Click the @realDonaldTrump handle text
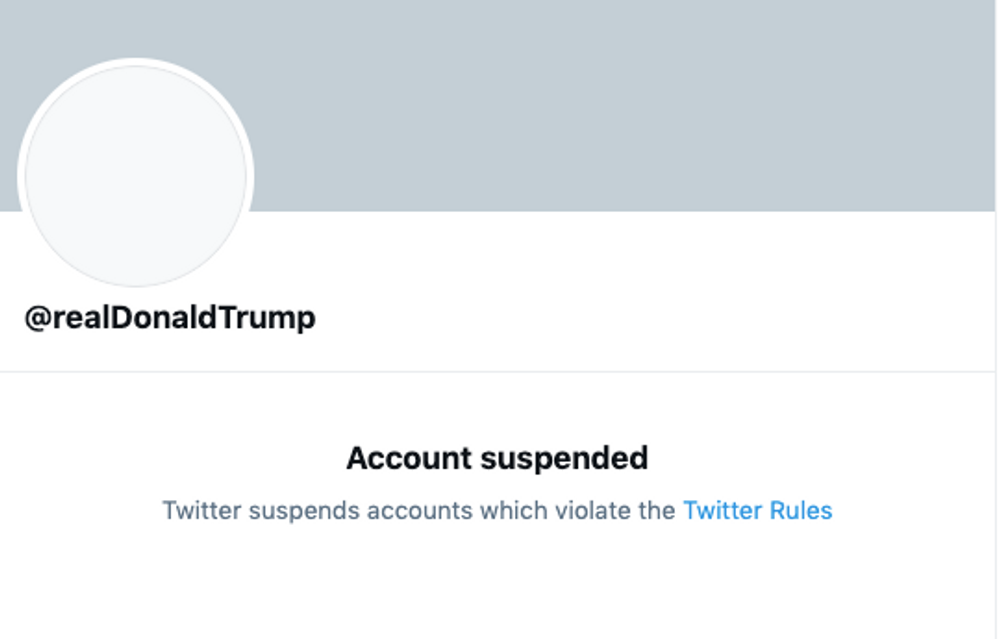The width and height of the screenshot is (1000, 639). pyautogui.click(x=170, y=318)
